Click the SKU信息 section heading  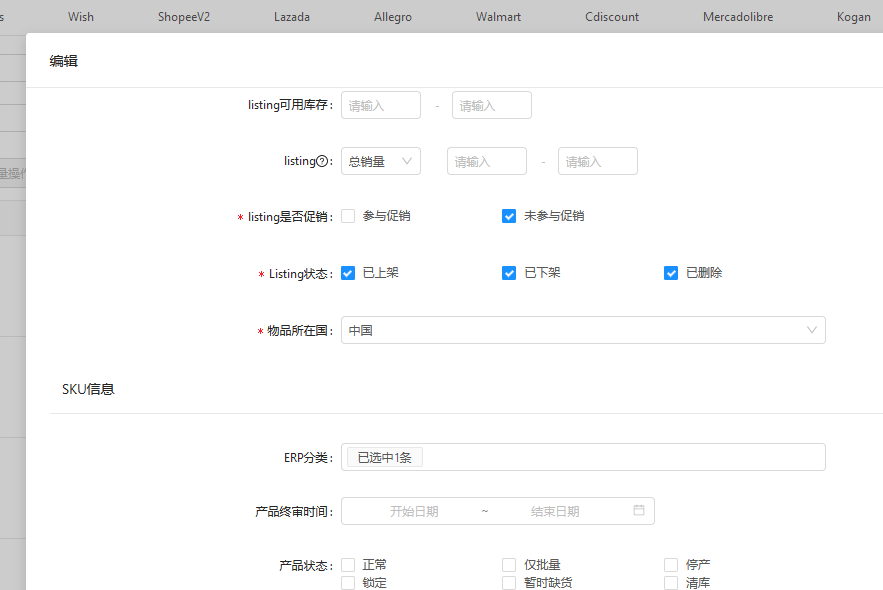88,389
